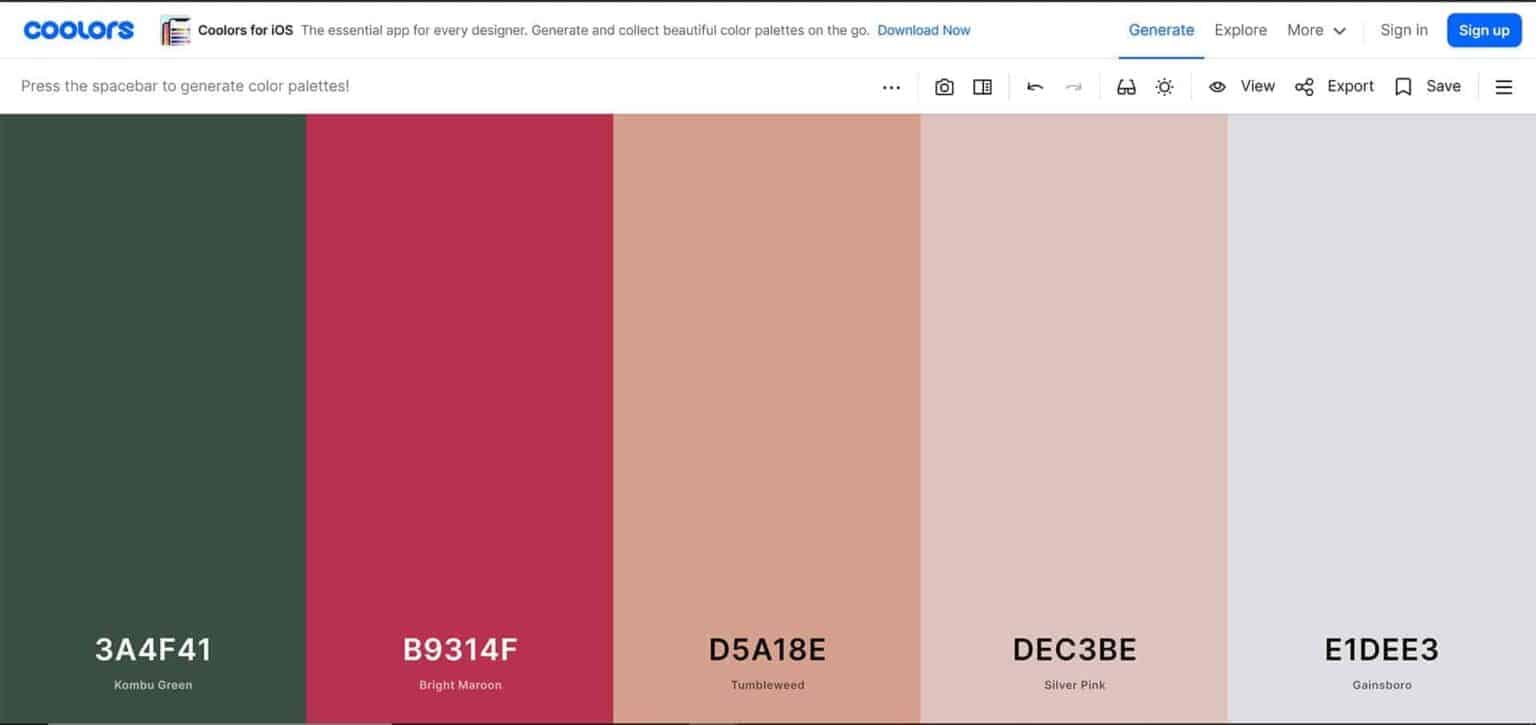Click the share icon next to Export

(x=1304, y=87)
